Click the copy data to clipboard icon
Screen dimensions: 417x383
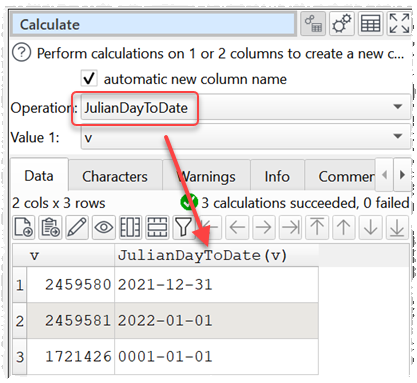[50, 227]
